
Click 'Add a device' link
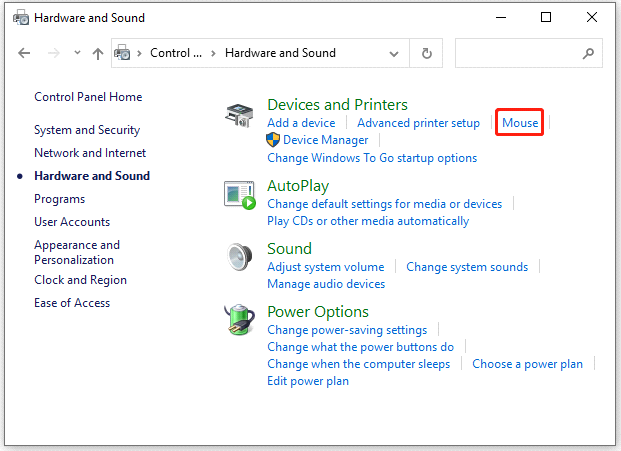[301, 123]
